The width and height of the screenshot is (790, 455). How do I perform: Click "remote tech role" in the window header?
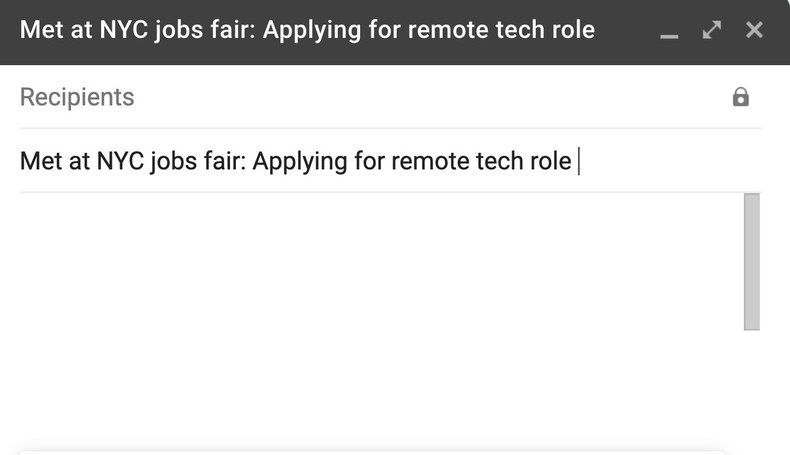tap(510, 30)
